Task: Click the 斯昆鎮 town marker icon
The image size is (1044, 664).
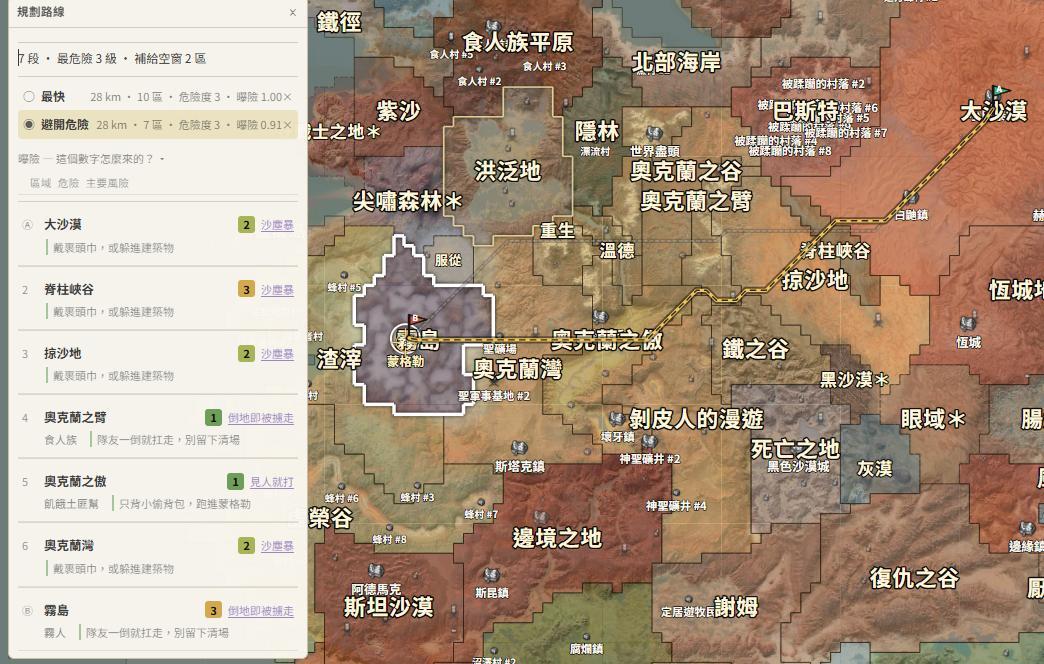Action: (491, 575)
